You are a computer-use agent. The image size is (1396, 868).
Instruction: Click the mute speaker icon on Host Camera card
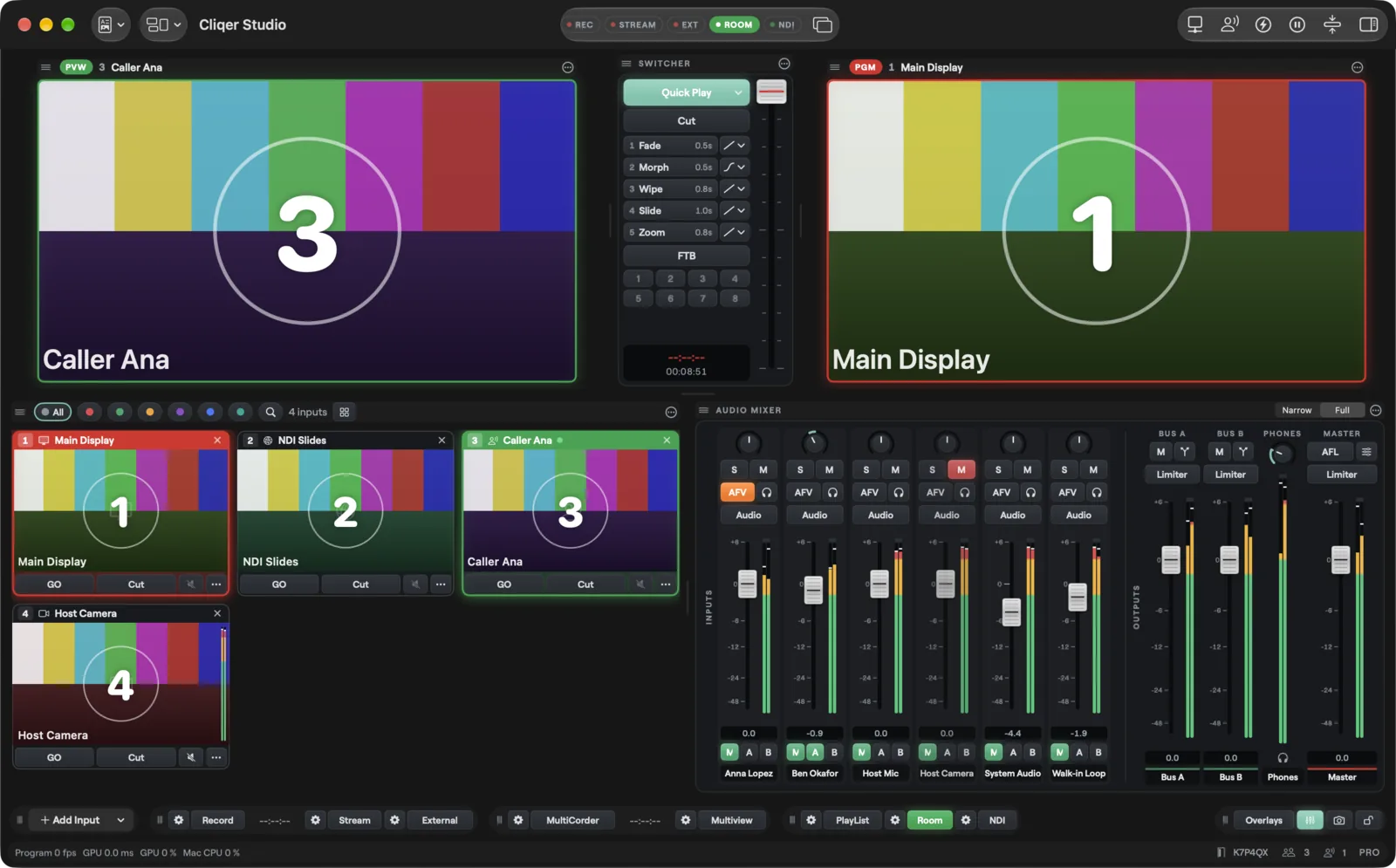coord(190,757)
